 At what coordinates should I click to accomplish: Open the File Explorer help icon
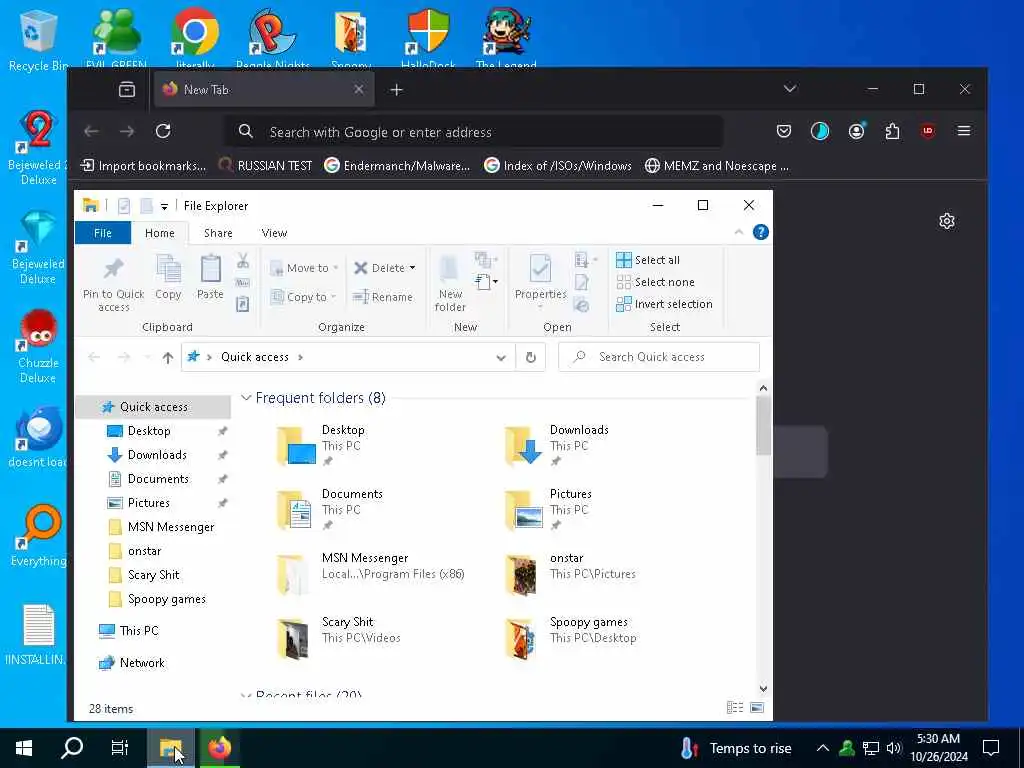(760, 232)
